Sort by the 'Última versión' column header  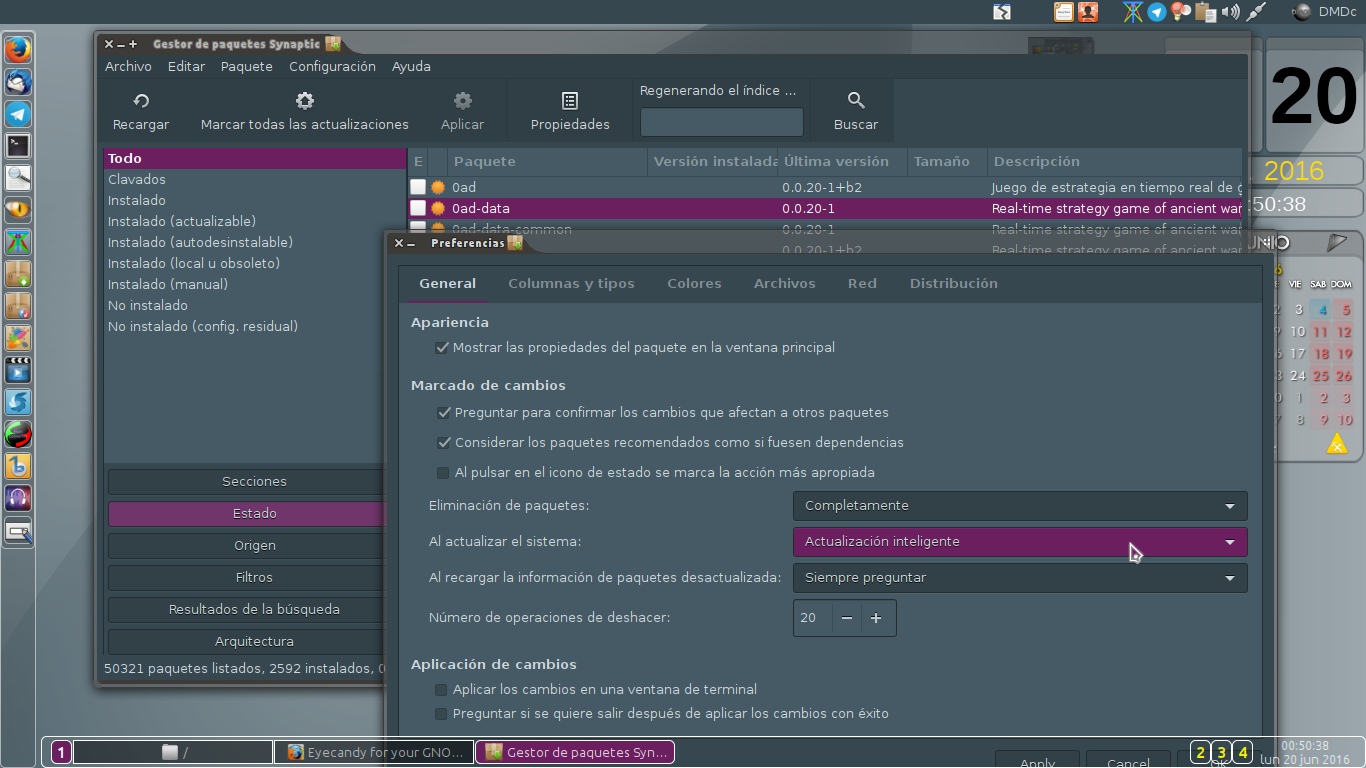(843, 161)
